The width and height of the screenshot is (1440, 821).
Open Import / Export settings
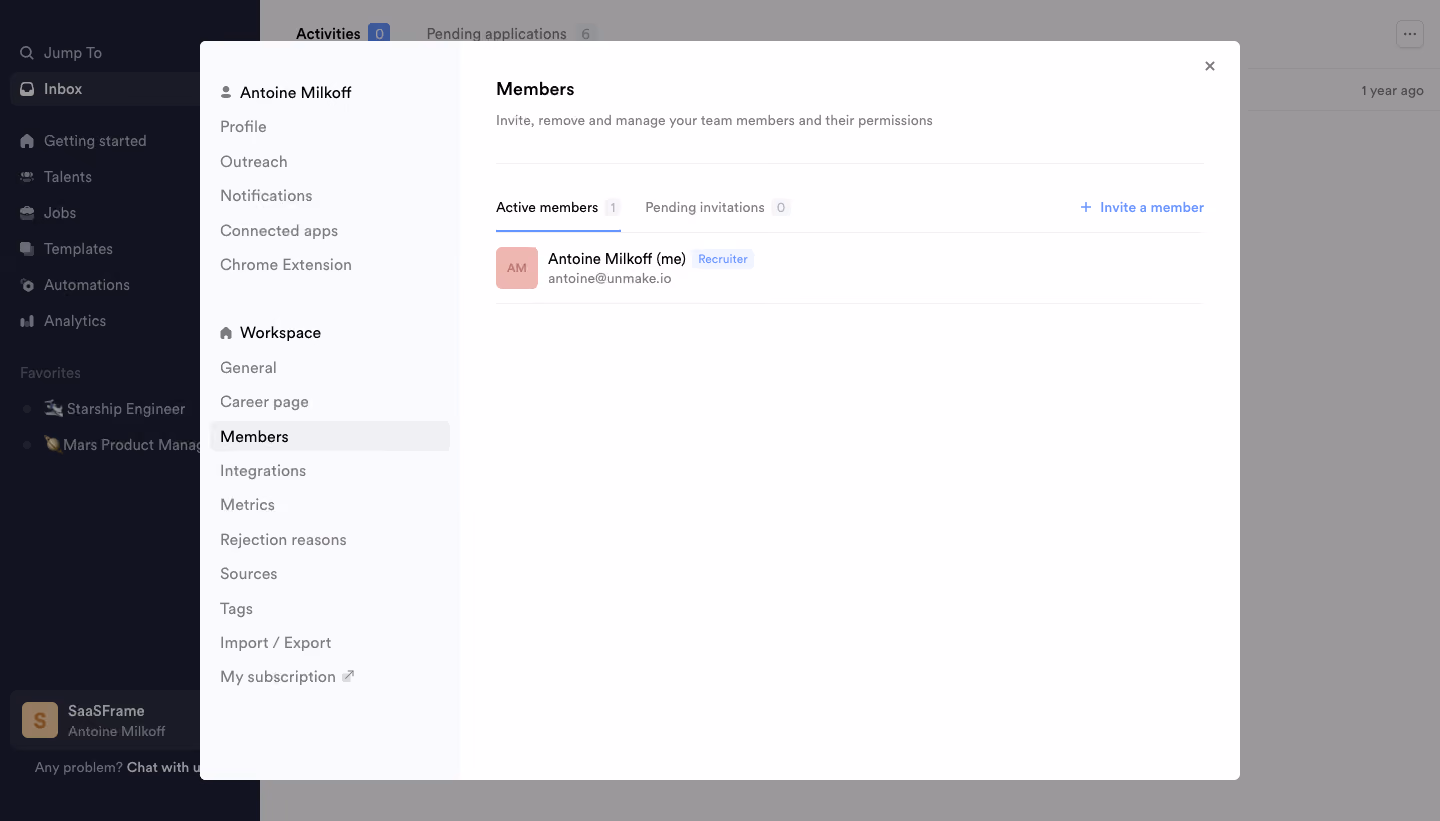pos(275,643)
